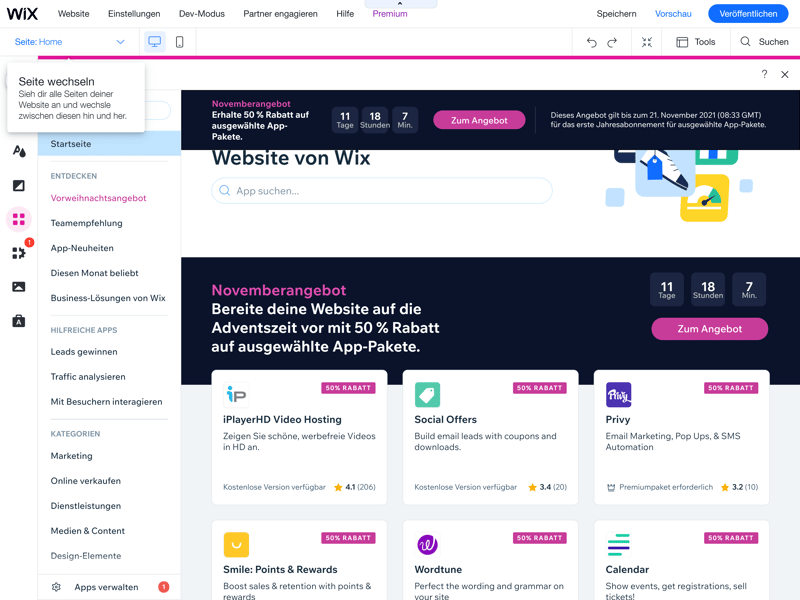Open Apps verwalten
This screenshot has width=800, height=600.
coord(106,587)
